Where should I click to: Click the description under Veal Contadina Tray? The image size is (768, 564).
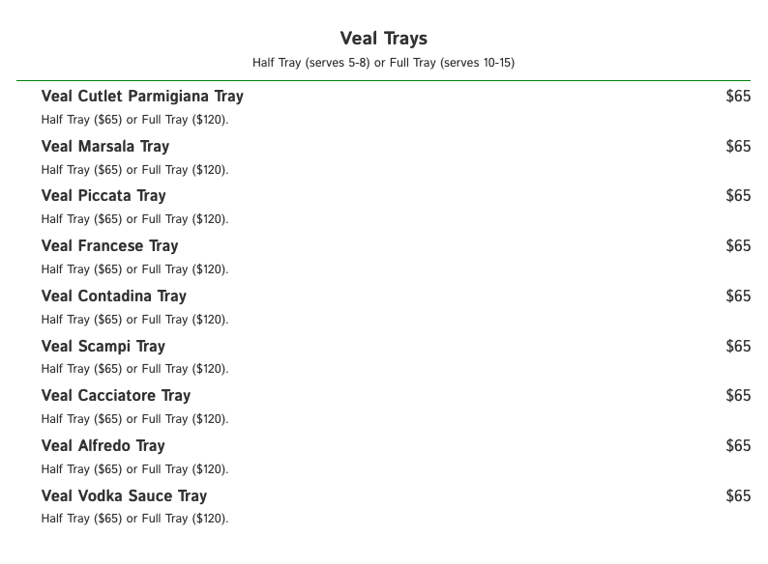click(x=135, y=320)
